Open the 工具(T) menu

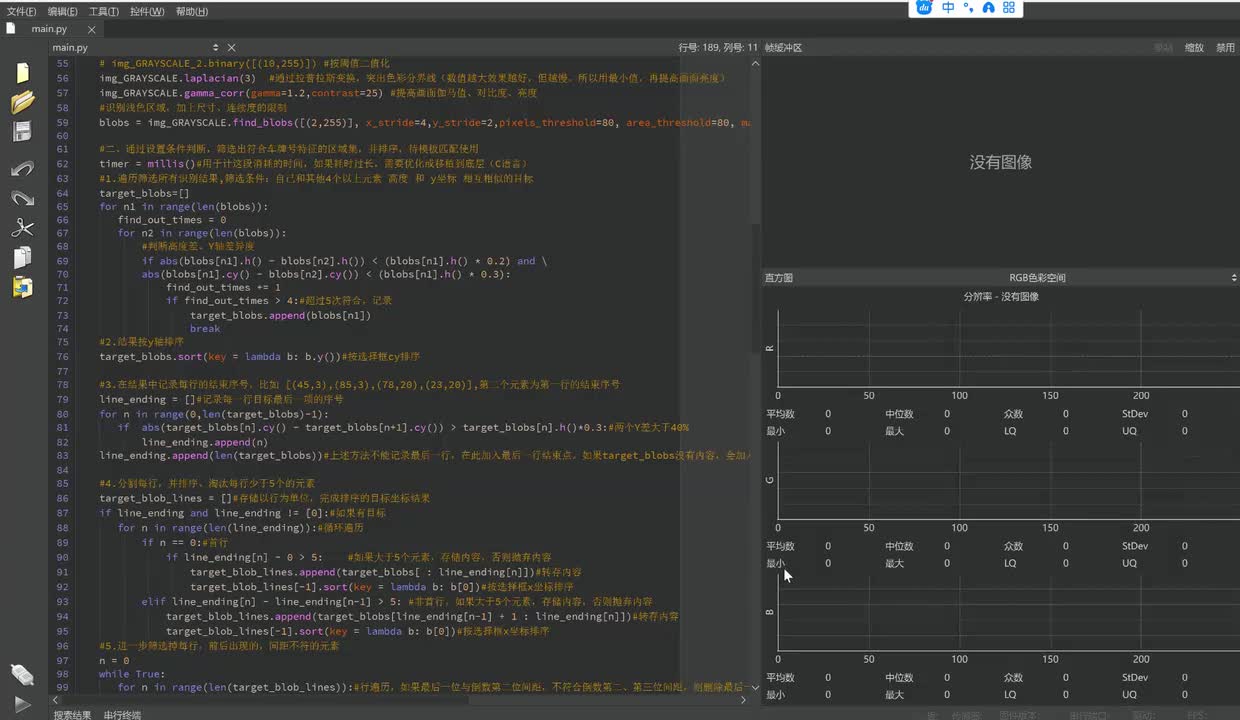click(104, 11)
